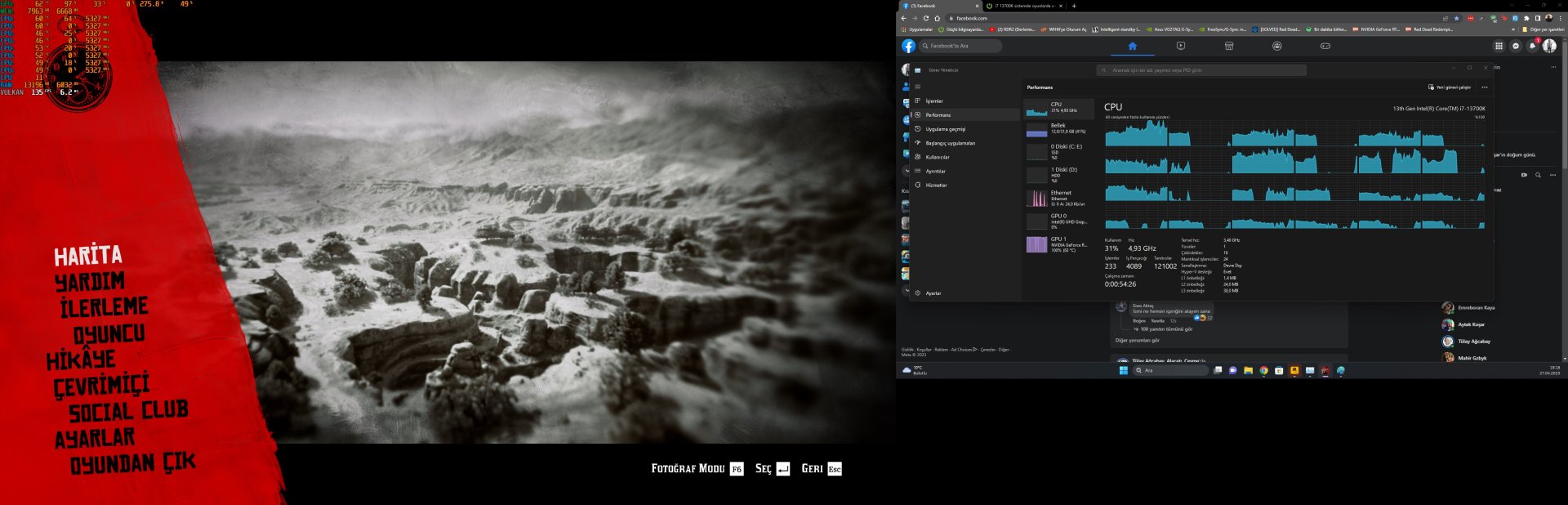The image size is (1568, 505).
Task: Open Windows Start button on taskbar
Action: [x=1123, y=370]
